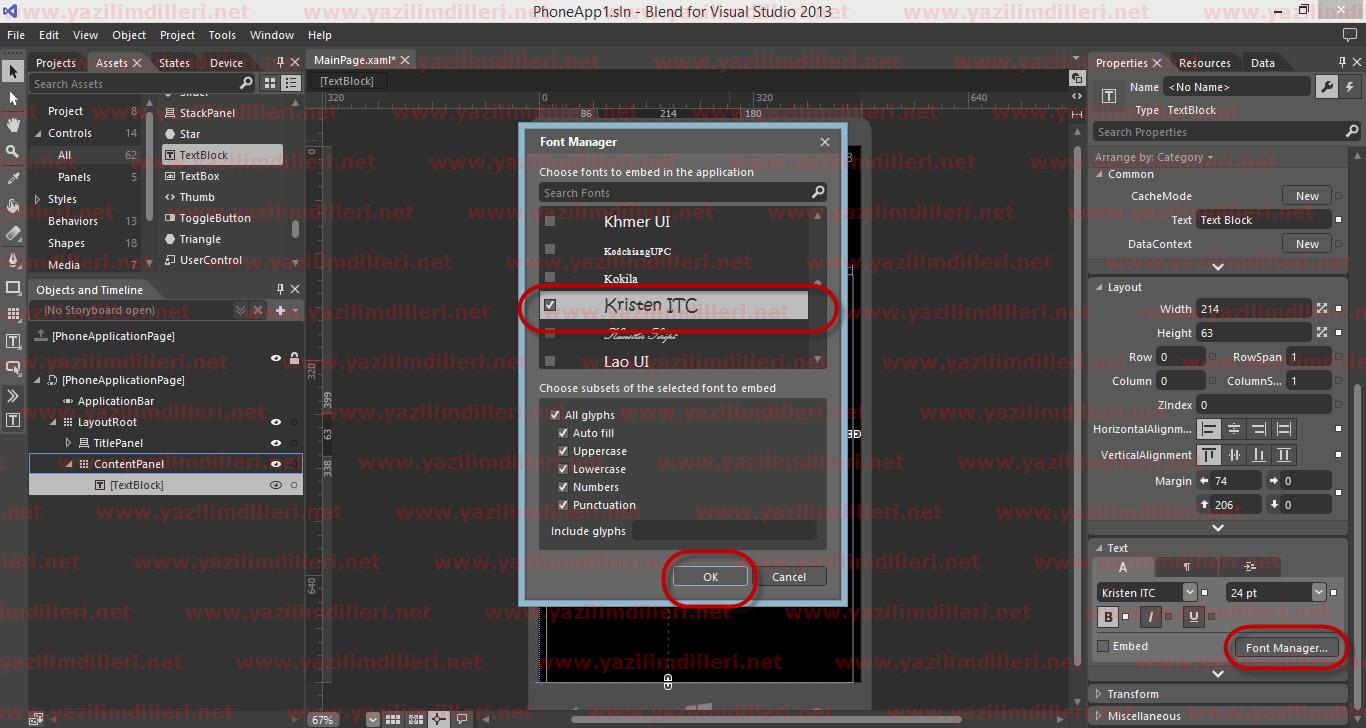Collapse the Layout properties section
The height and width of the screenshot is (728, 1366).
(x=1099, y=287)
